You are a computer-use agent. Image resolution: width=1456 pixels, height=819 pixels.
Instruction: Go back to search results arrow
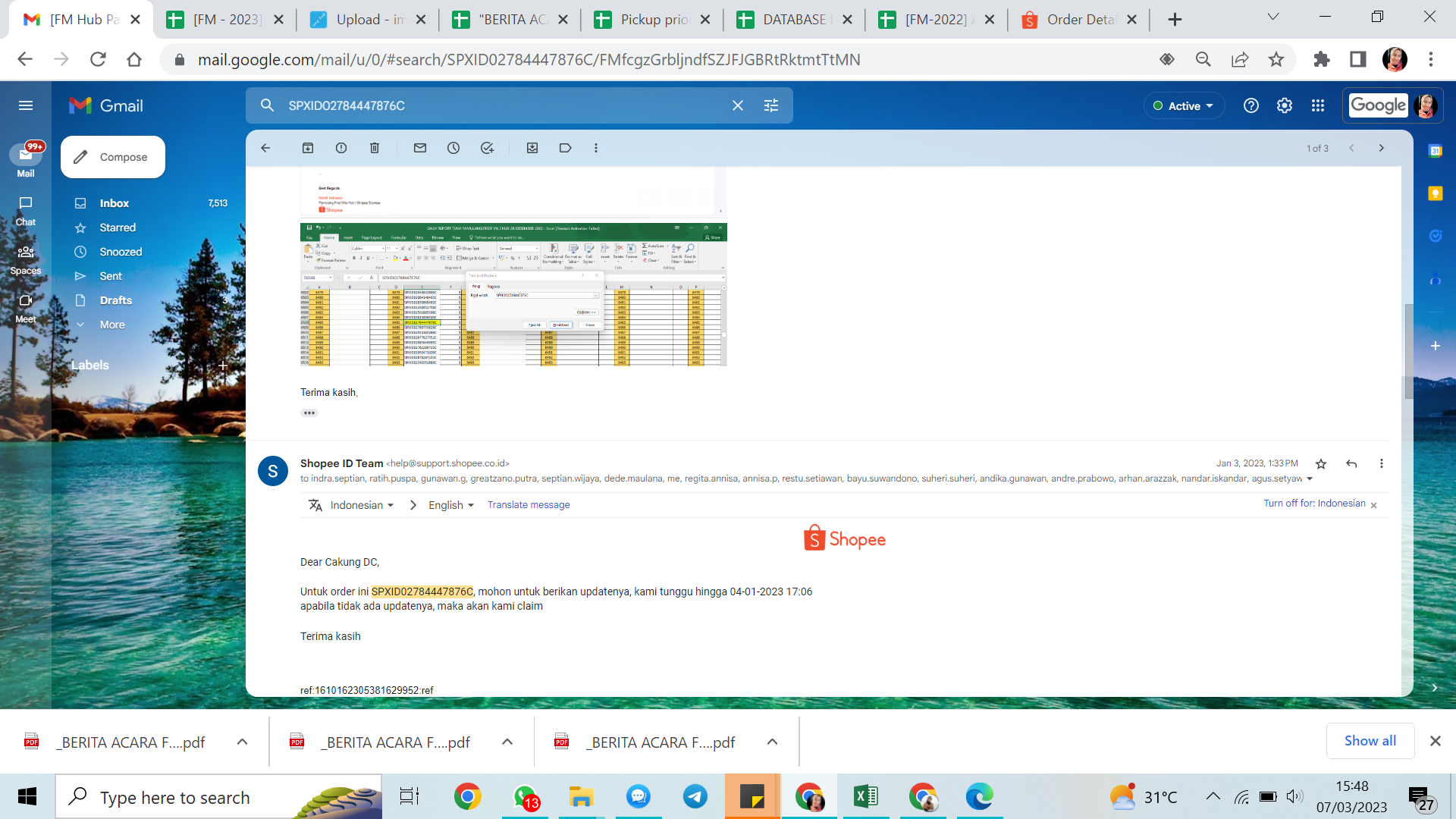[265, 148]
